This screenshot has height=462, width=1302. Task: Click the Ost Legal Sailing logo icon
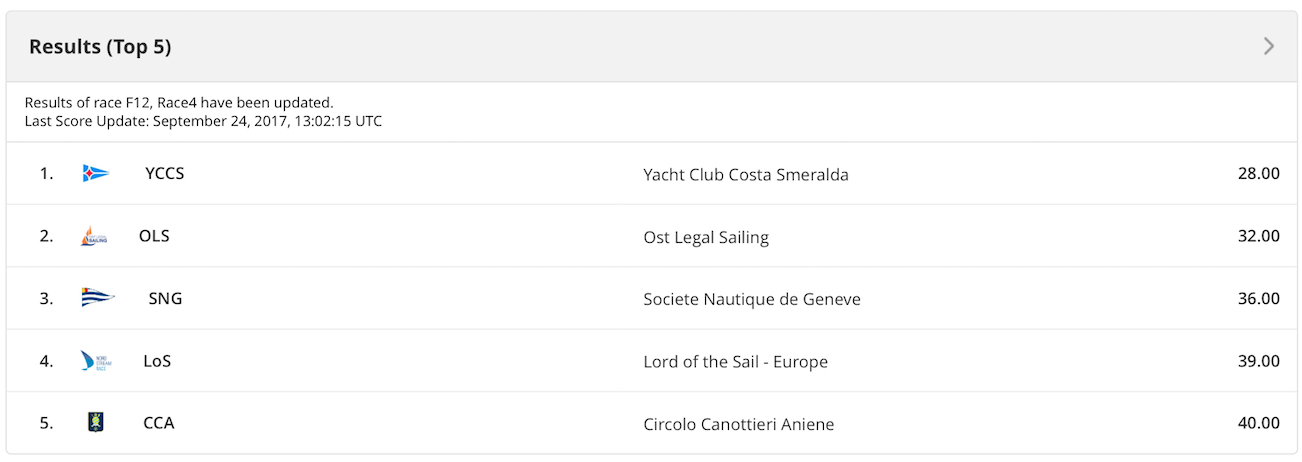(94, 236)
